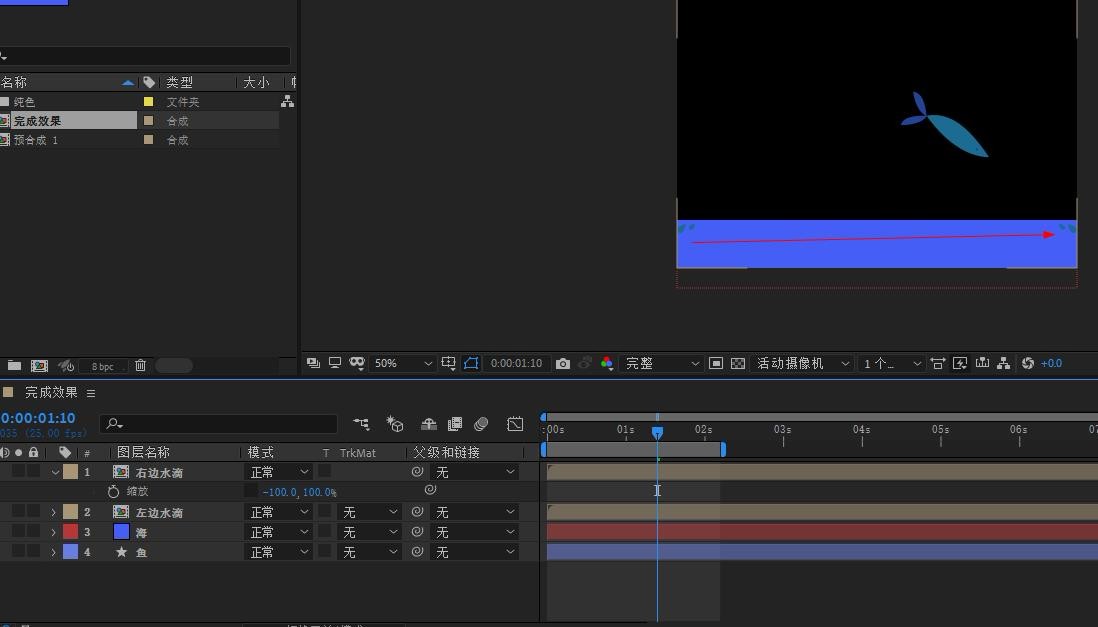Open the VR goggles immersive environment icon
Screen dimensions: 1098x627
pyautogui.click(x=357, y=363)
